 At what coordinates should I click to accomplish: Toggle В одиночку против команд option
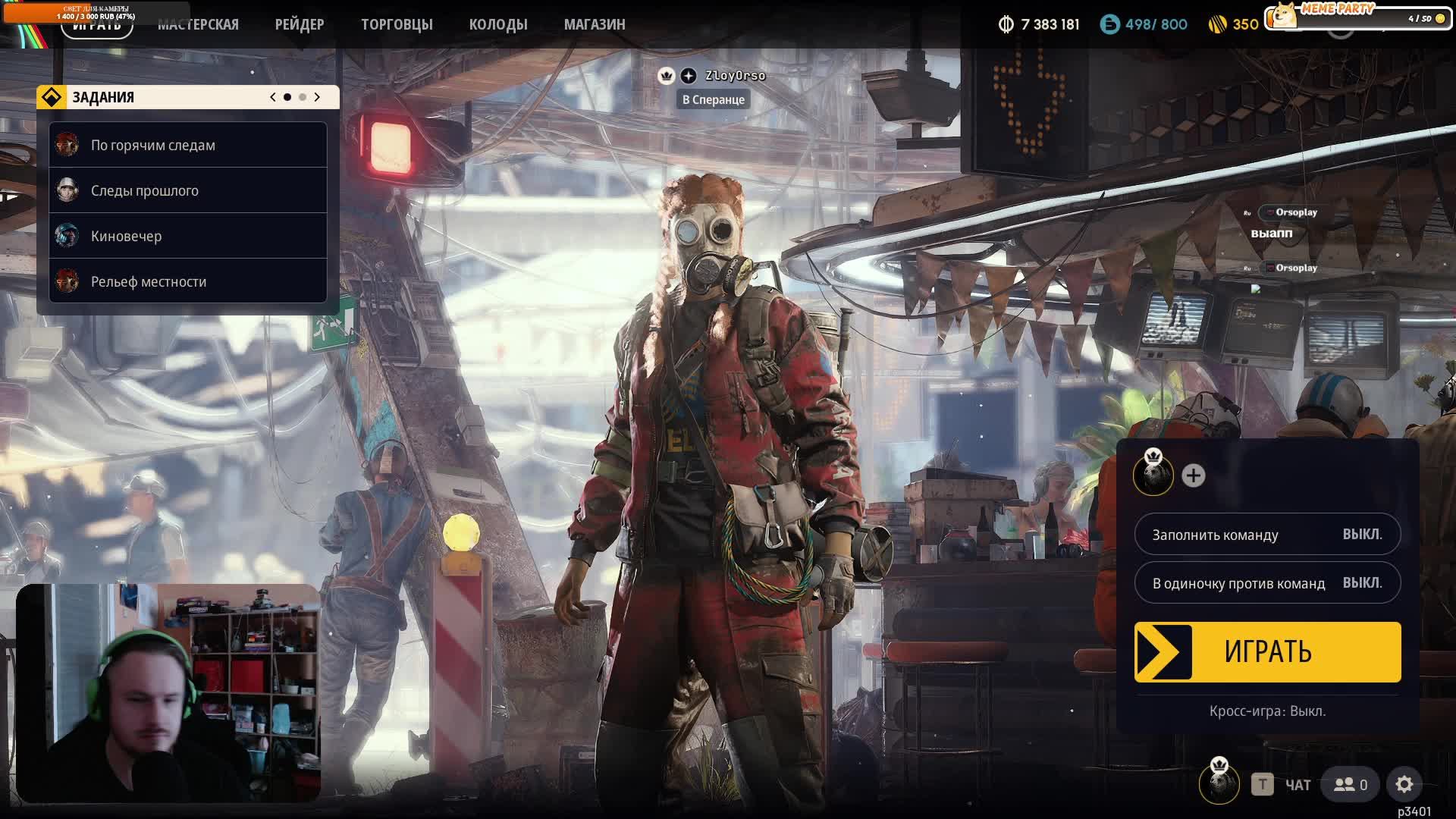pyautogui.click(x=1267, y=582)
